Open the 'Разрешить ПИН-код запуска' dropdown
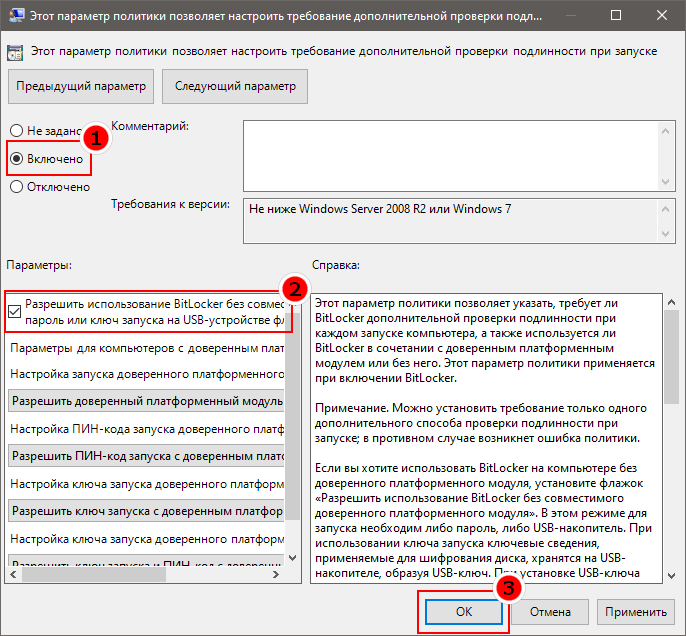The height and width of the screenshot is (636, 686). click(x=147, y=456)
